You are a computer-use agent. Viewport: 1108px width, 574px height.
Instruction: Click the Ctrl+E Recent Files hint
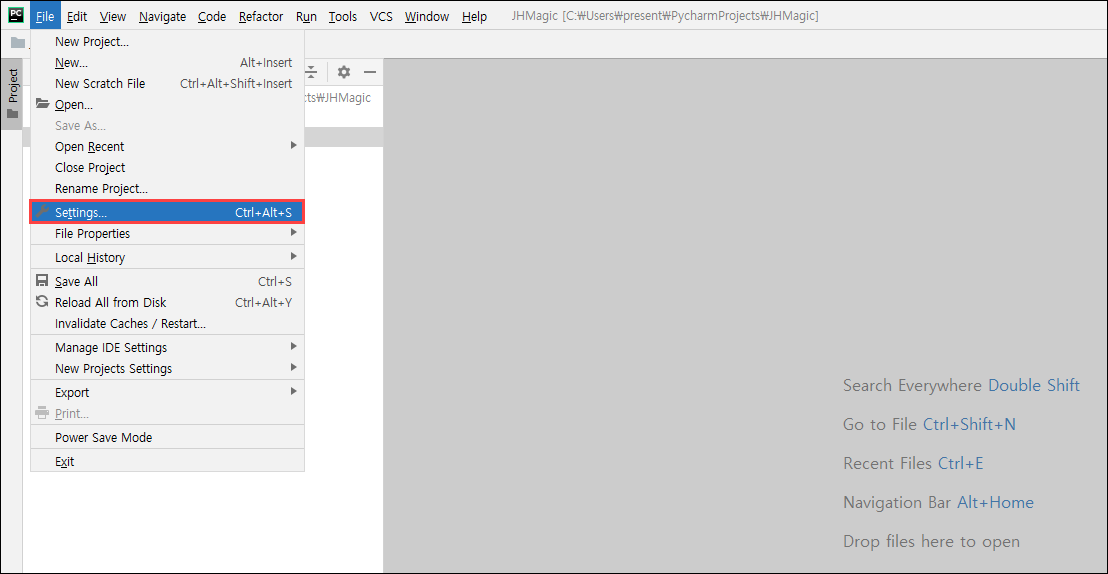[x=961, y=464]
